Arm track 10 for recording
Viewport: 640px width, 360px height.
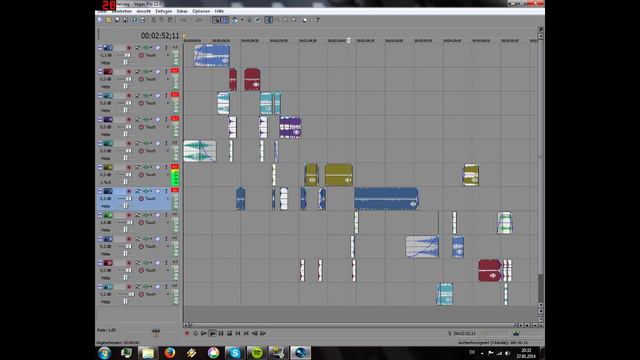click(x=129, y=263)
